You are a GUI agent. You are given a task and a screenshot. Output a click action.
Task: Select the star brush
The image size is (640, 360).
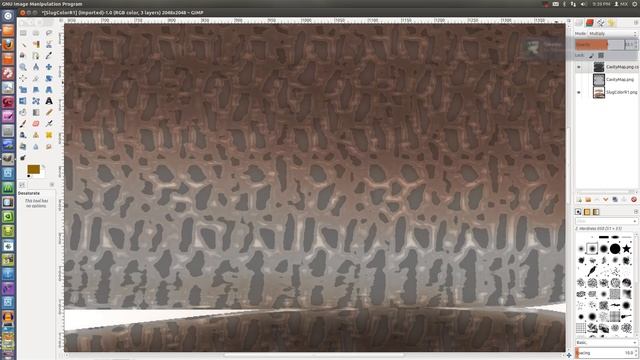pos(627,248)
